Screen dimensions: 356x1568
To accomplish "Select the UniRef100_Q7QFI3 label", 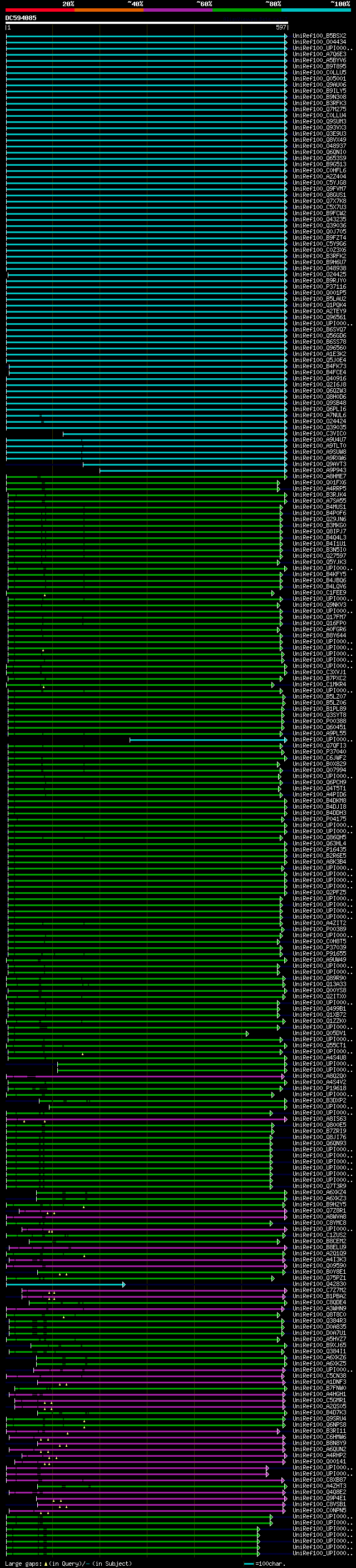I will (x=319, y=746).
